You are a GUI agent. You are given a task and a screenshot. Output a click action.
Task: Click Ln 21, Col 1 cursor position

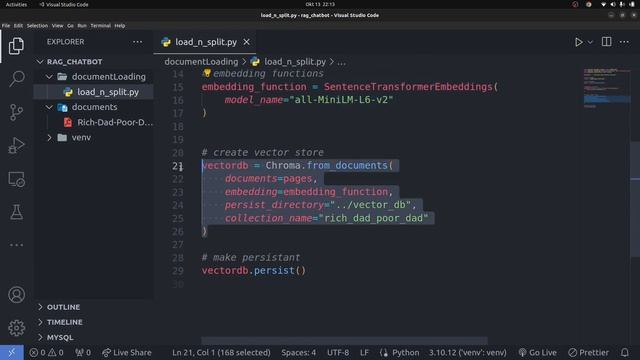pos(221,352)
